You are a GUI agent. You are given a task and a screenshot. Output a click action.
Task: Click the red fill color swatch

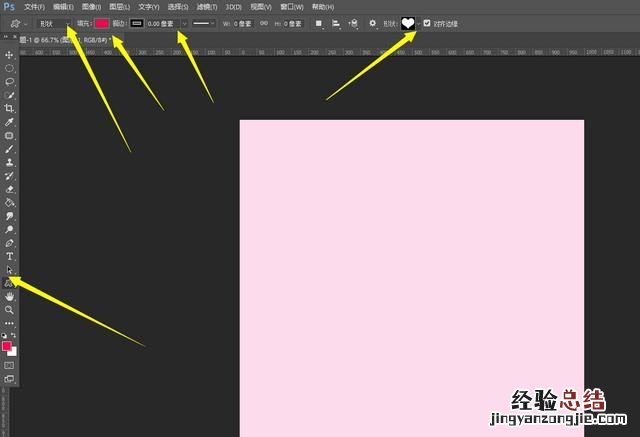(102, 23)
